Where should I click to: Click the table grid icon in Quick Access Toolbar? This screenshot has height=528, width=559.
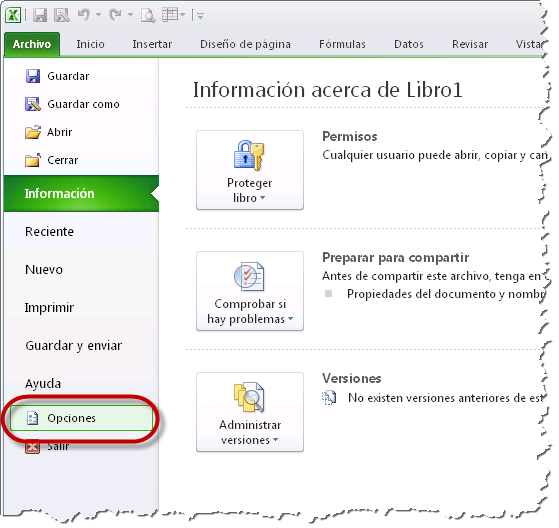click(170, 15)
